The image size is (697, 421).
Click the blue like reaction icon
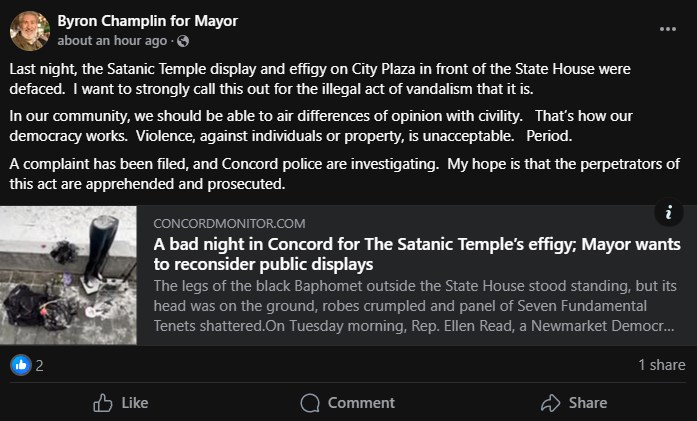click(x=21, y=365)
